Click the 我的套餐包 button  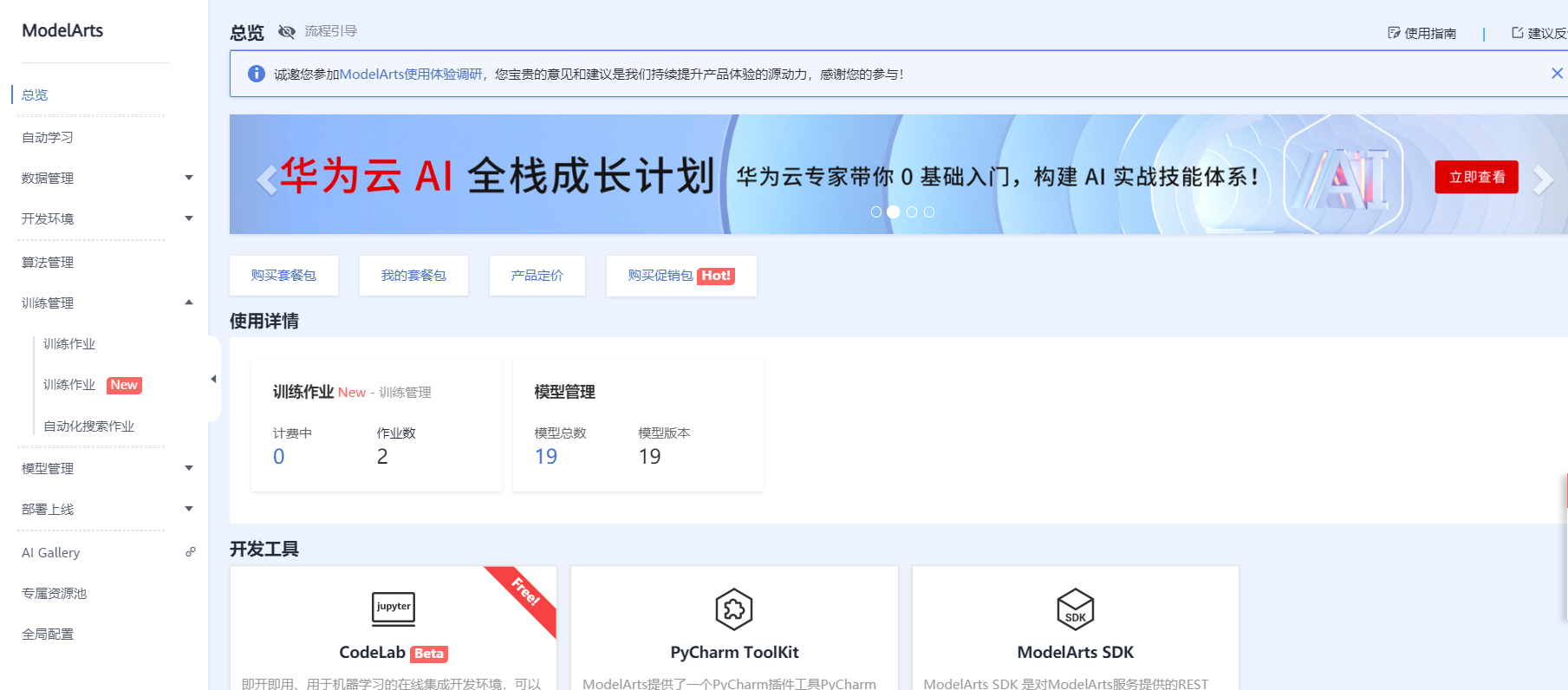click(x=413, y=276)
